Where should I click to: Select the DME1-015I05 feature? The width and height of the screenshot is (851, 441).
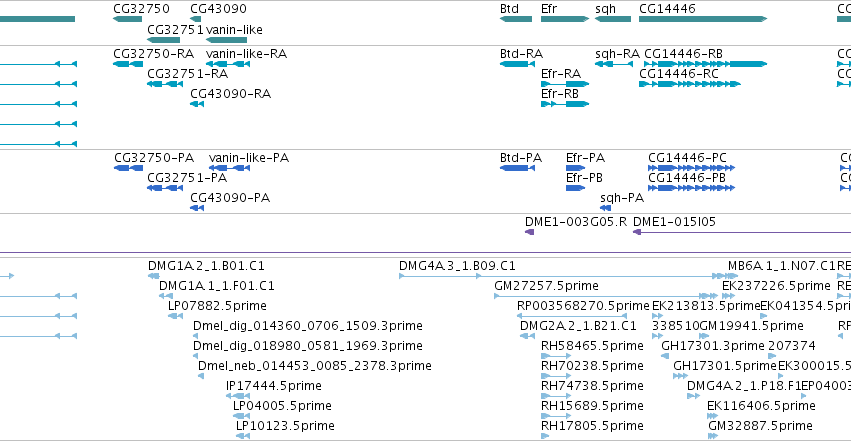click(x=742, y=232)
